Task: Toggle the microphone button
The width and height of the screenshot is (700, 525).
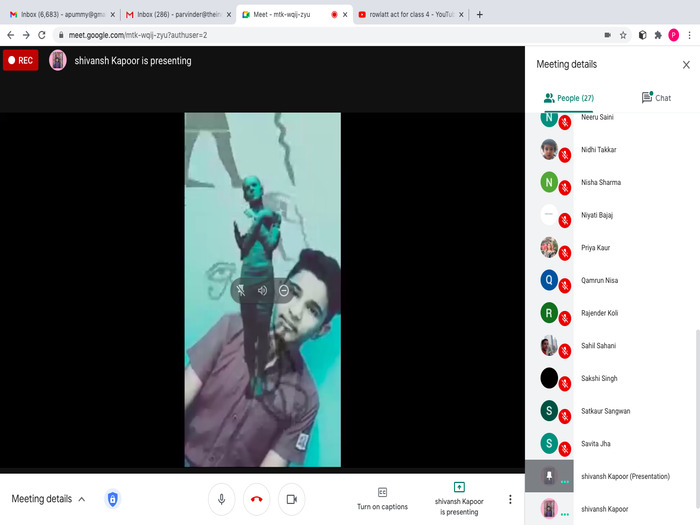Action: click(221, 499)
